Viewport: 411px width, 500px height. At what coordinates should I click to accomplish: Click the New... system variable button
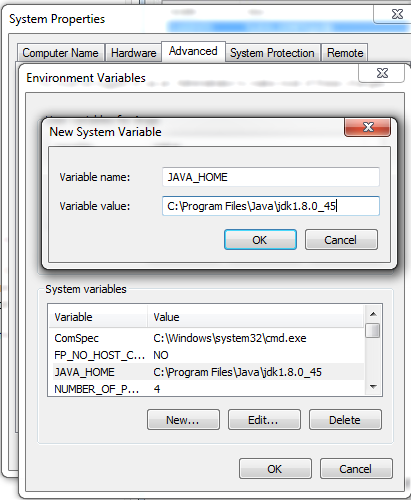coord(183,420)
